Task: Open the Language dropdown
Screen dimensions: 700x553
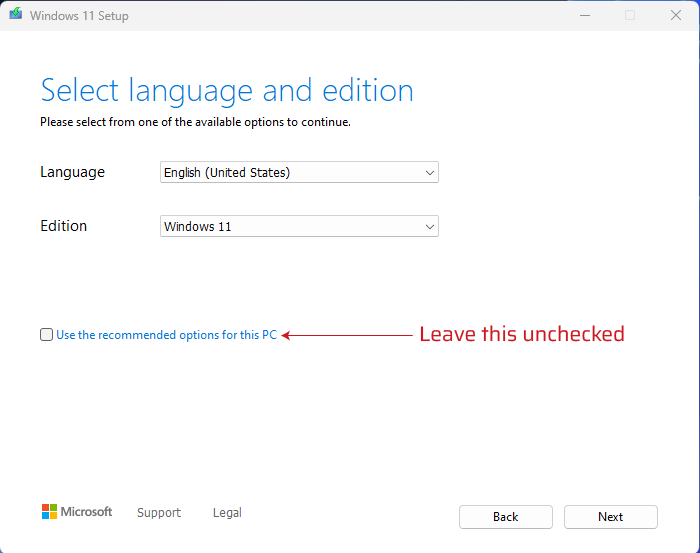Action: tap(299, 172)
